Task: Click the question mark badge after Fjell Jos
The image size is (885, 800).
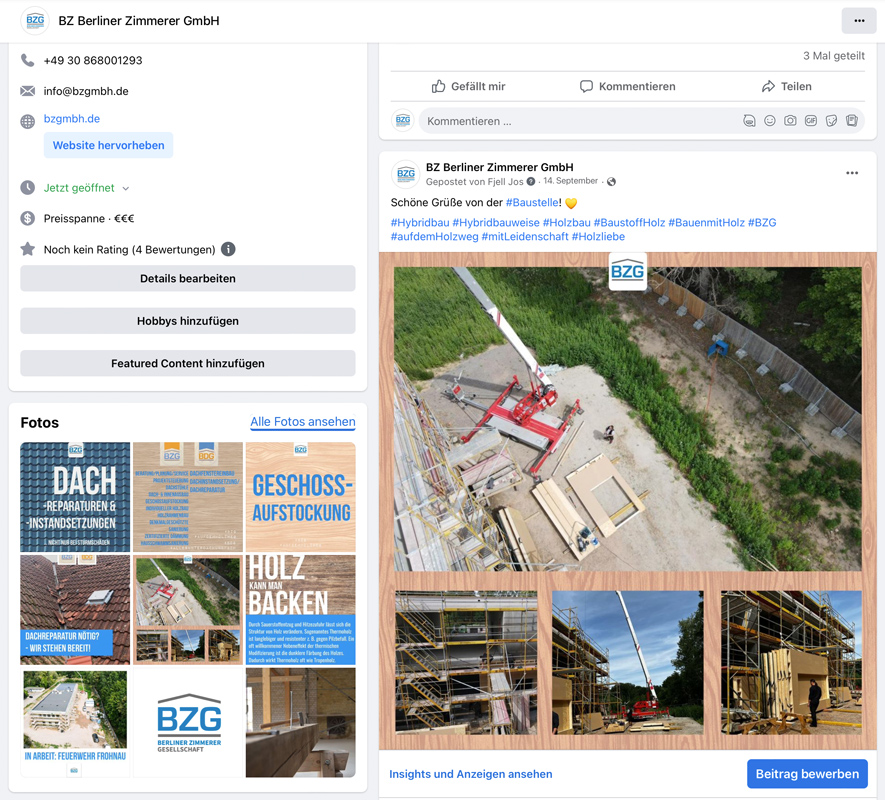Action: click(x=531, y=182)
